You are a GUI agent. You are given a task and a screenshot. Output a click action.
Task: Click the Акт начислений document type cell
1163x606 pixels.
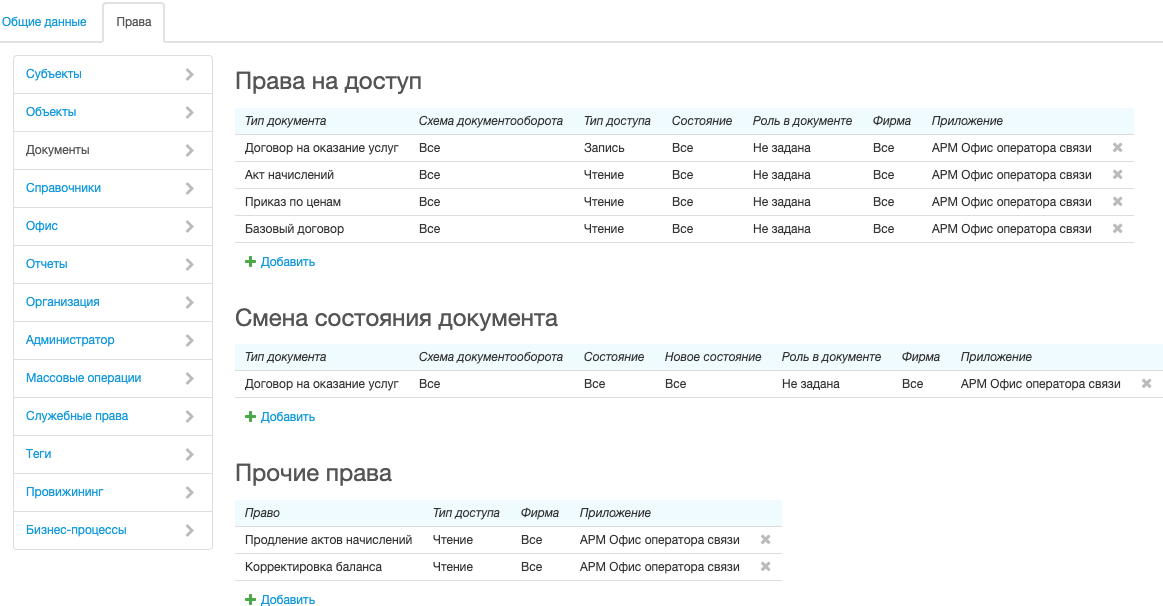tap(289, 175)
